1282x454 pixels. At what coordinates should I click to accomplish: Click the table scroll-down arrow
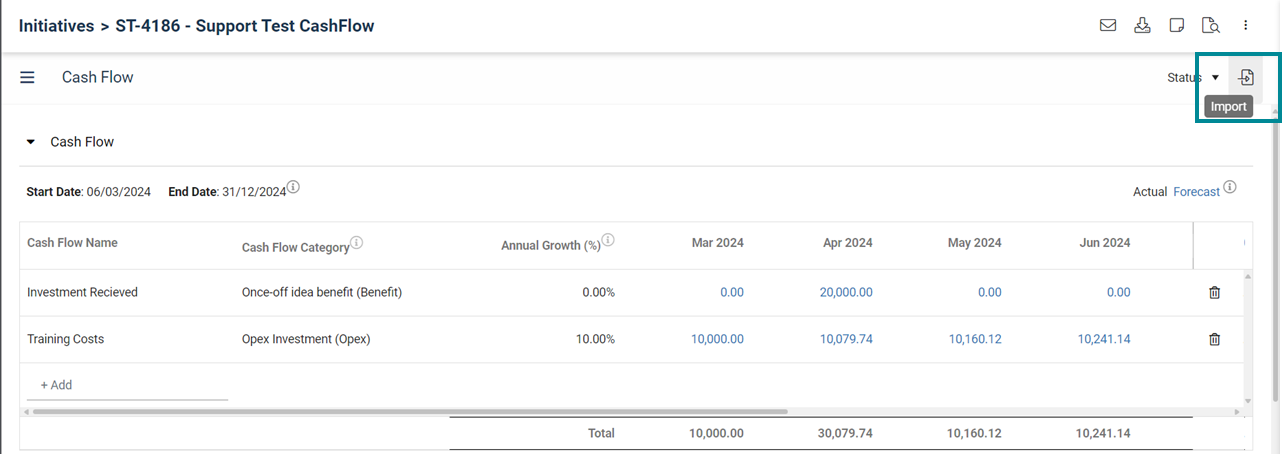(1246, 399)
